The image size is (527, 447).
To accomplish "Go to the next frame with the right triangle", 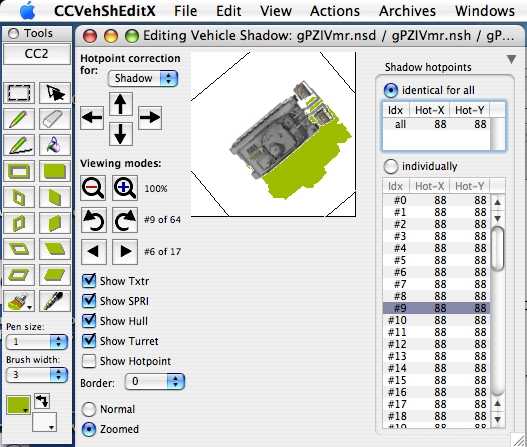I will (x=125, y=251).
